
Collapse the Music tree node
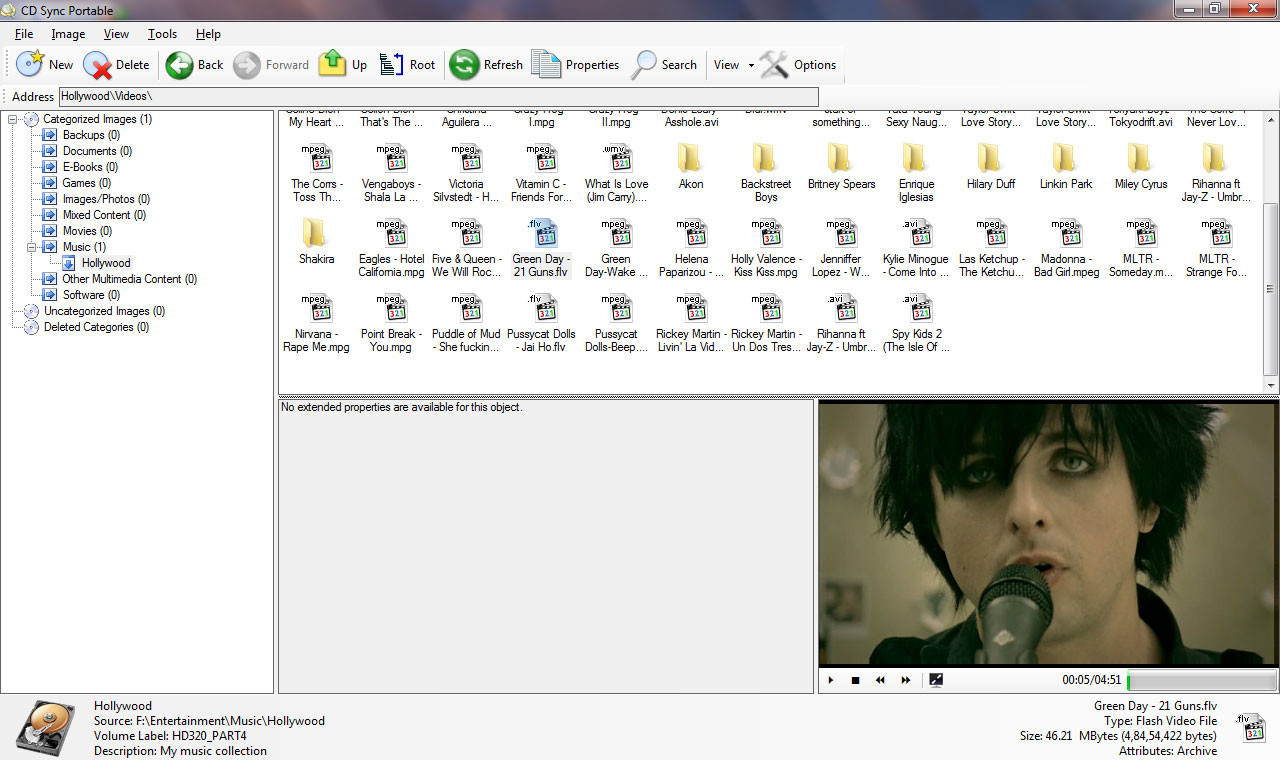pyautogui.click(x=33, y=247)
